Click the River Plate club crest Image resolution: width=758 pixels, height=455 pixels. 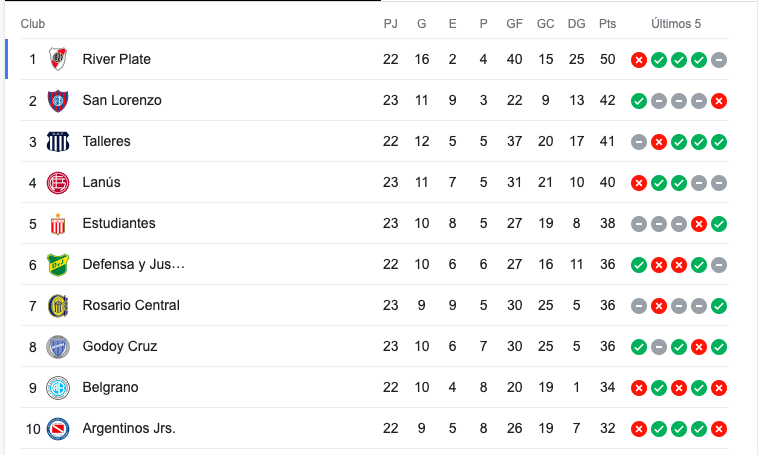point(58,59)
